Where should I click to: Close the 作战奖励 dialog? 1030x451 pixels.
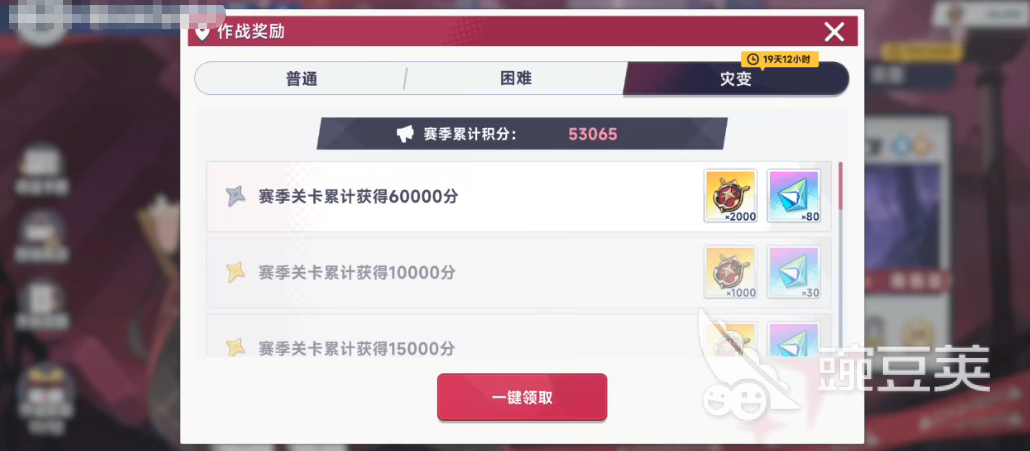pyautogui.click(x=834, y=32)
